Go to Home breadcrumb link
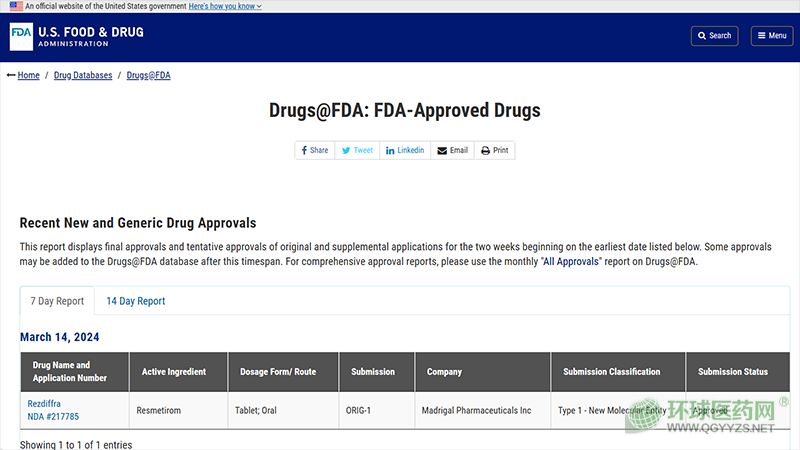 pos(28,75)
